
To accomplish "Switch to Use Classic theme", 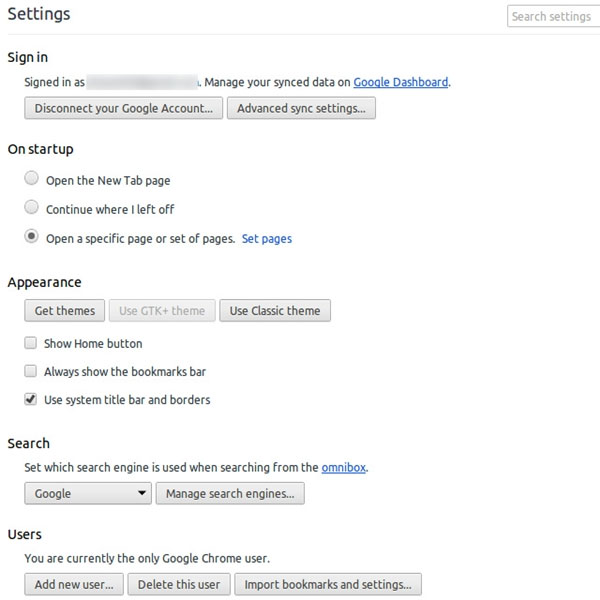I will click(275, 311).
